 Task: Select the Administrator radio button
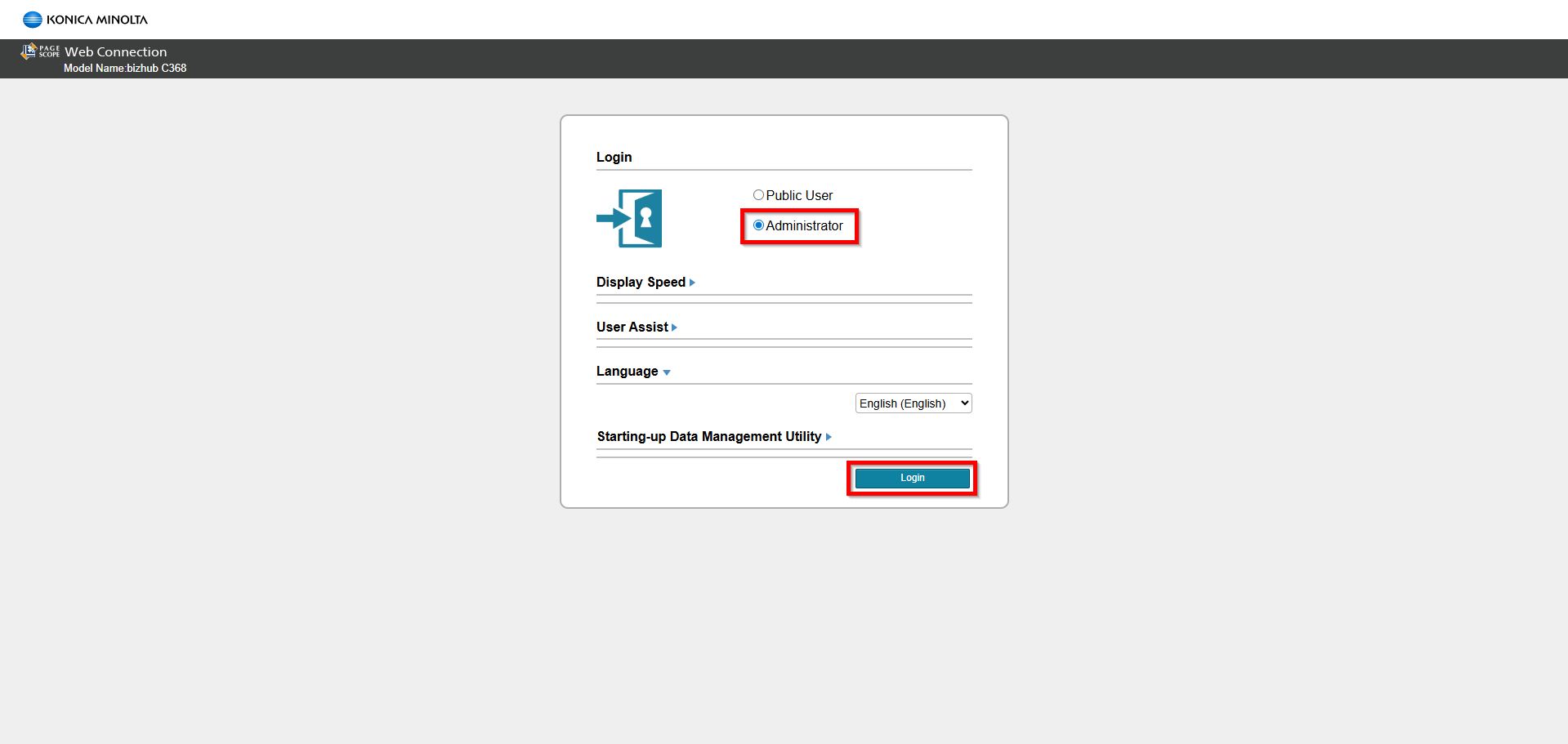click(758, 225)
